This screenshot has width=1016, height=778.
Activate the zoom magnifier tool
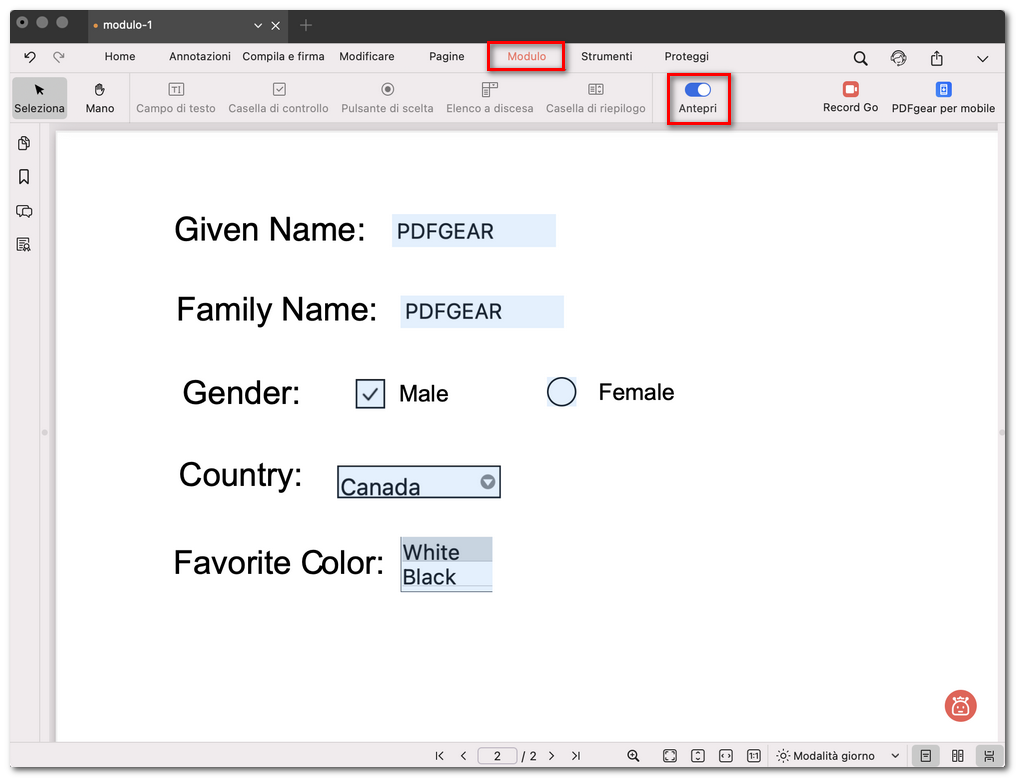click(635, 755)
